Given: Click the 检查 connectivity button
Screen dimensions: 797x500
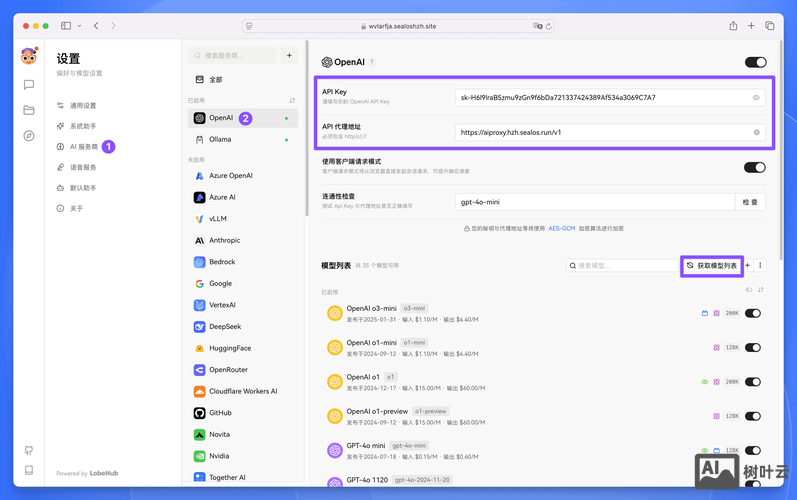Looking at the screenshot, I should [x=750, y=202].
